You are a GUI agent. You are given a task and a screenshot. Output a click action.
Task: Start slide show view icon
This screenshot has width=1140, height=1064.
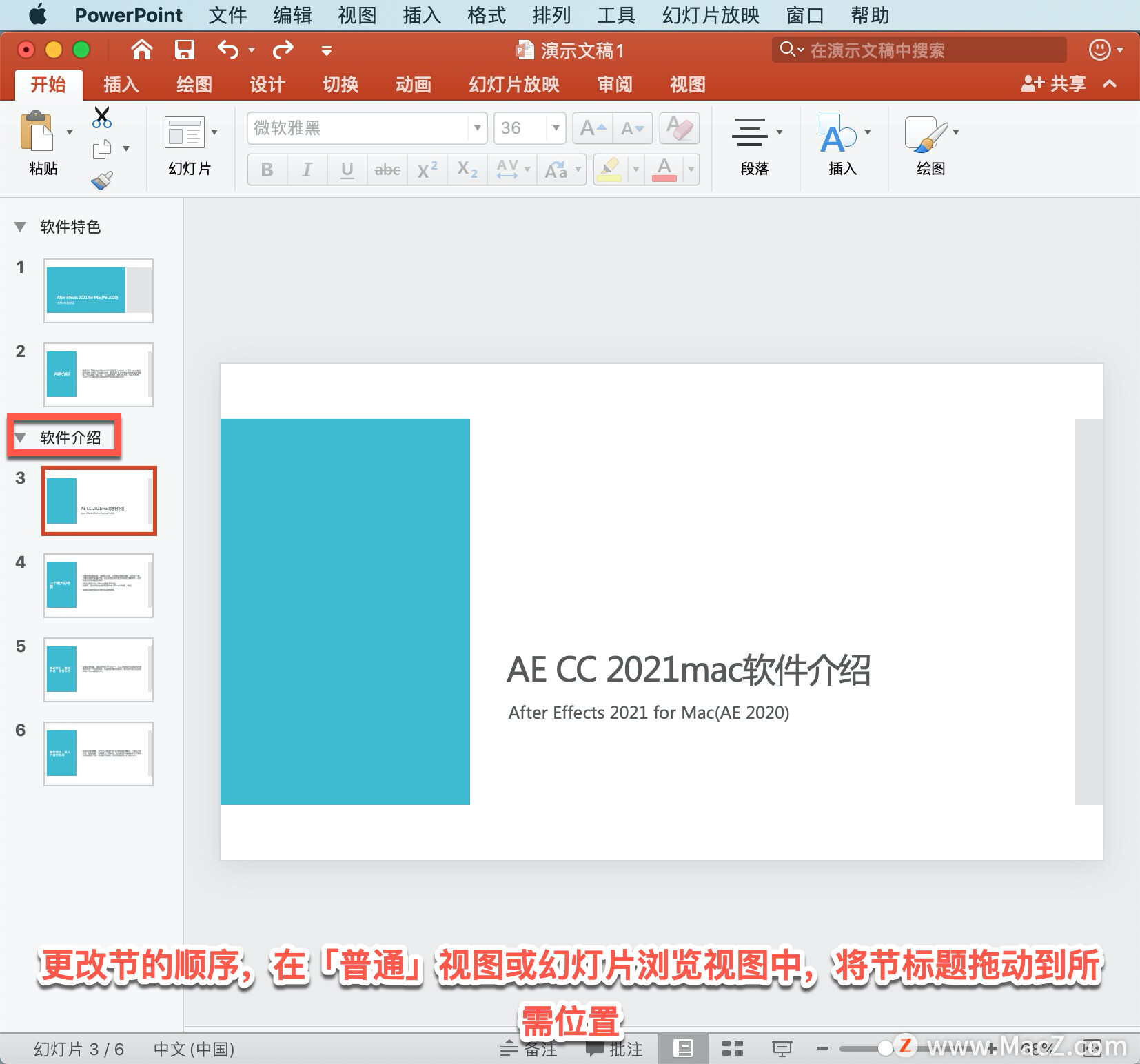782,1049
